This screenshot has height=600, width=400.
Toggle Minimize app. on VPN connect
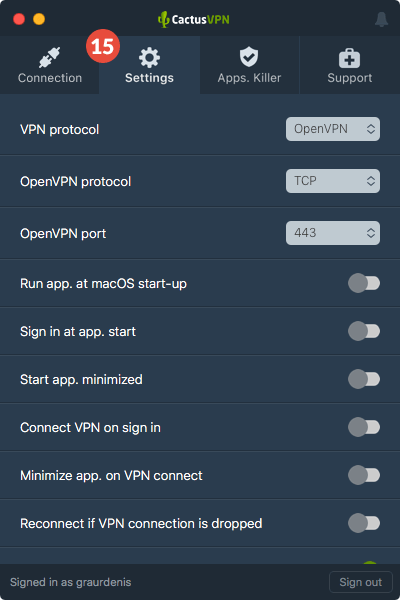[364, 475]
